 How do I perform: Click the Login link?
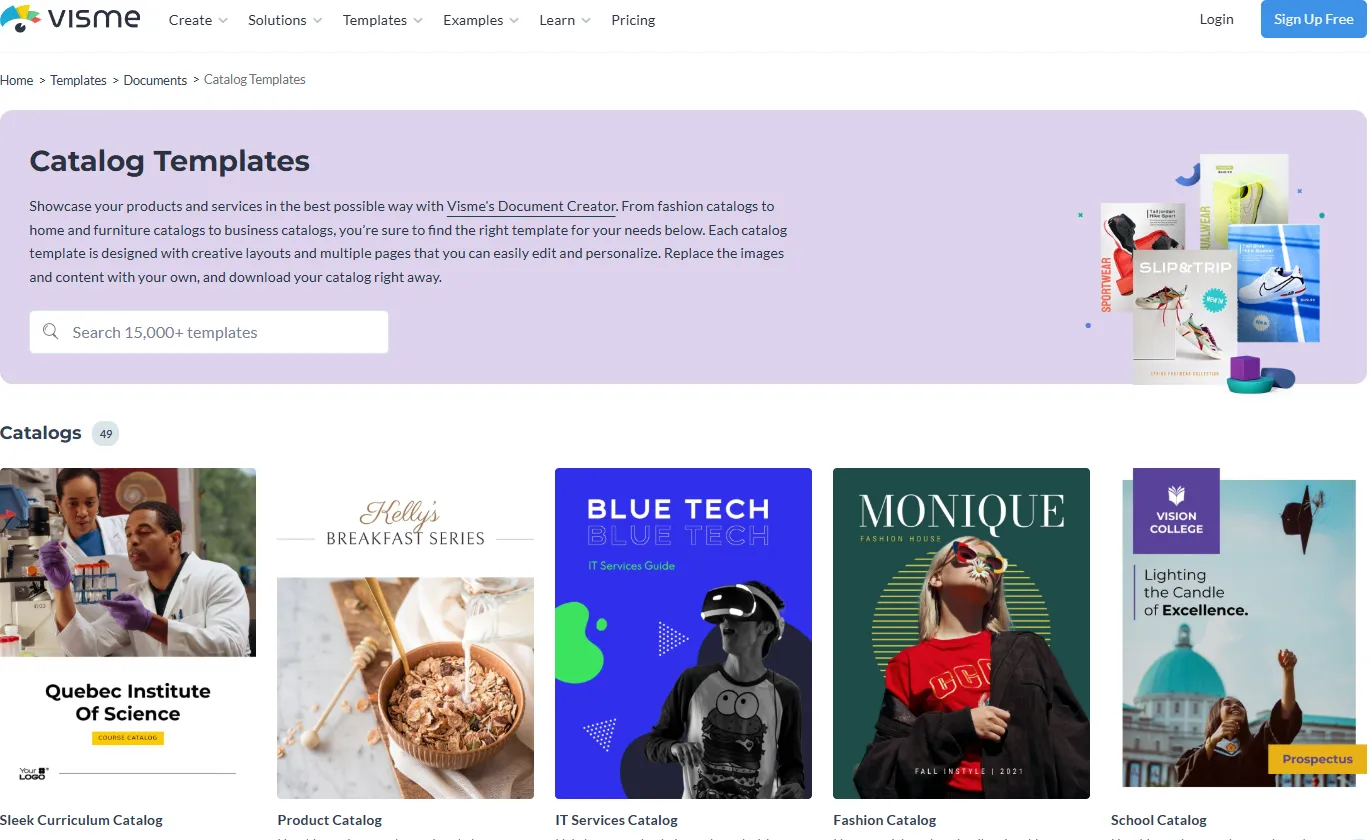[x=1216, y=19]
